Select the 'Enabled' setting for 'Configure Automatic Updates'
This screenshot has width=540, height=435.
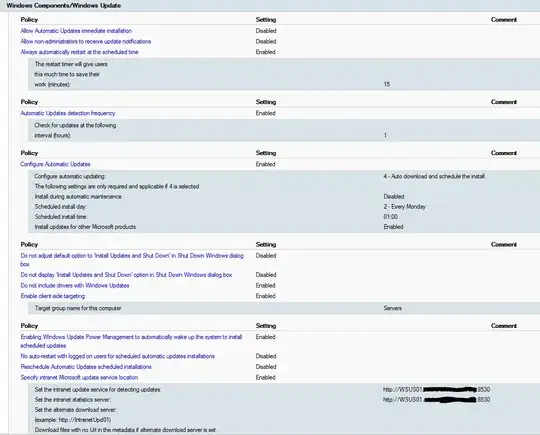pos(266,164)
